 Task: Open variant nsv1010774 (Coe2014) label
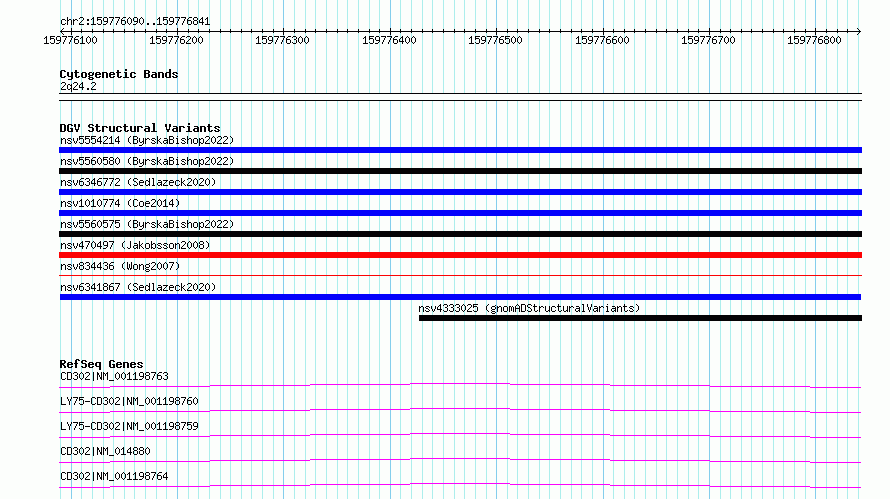(x=120, y=203)
